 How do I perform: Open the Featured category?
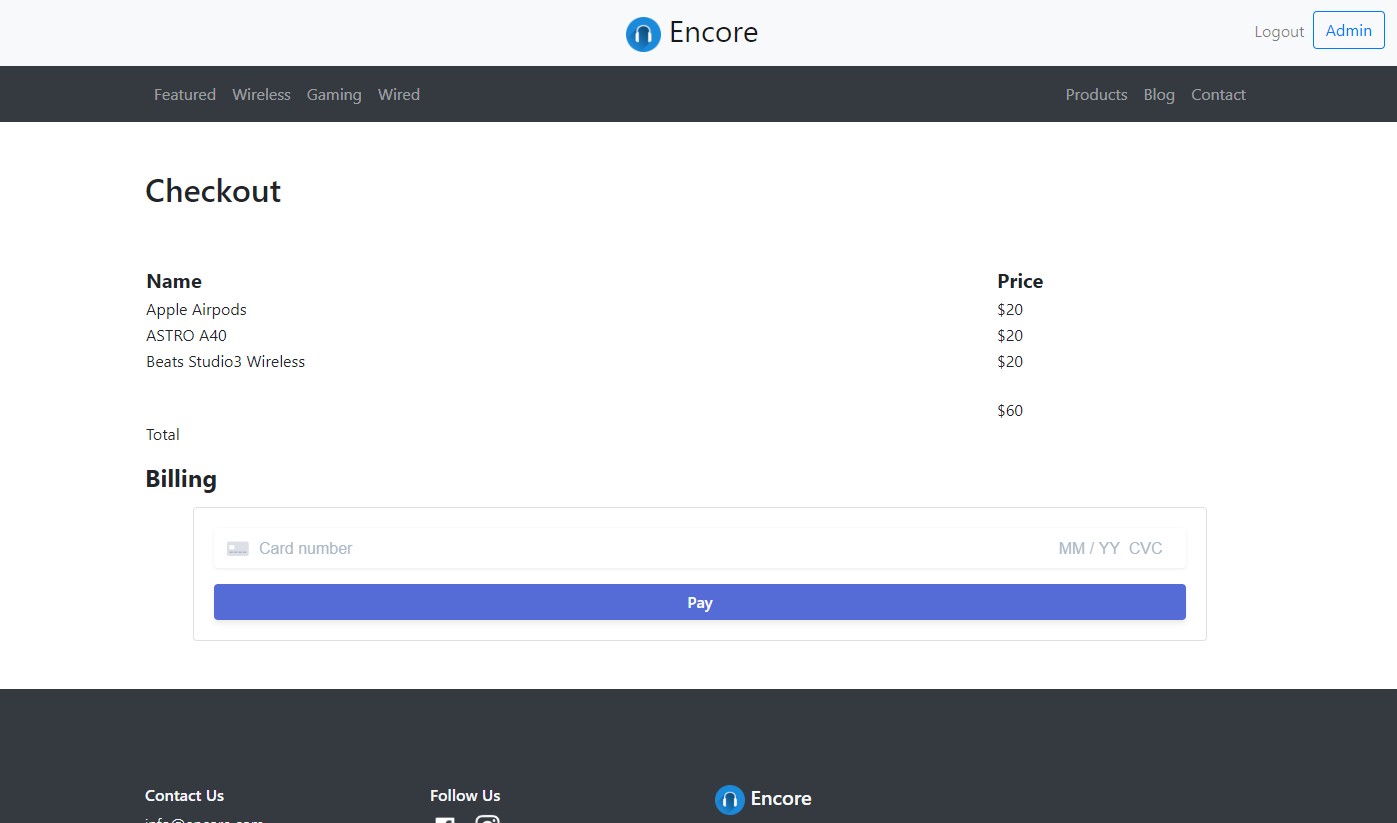click(185, 95)
